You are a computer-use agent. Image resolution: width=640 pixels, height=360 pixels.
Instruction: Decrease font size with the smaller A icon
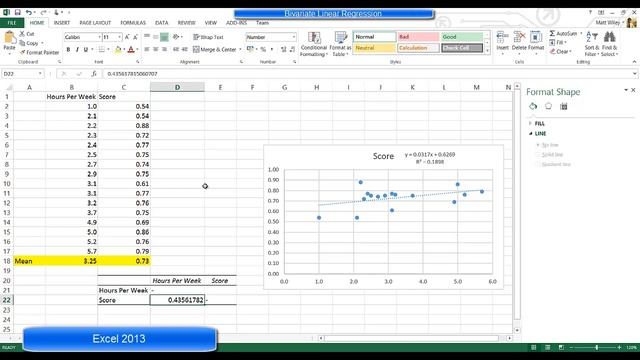136,37
